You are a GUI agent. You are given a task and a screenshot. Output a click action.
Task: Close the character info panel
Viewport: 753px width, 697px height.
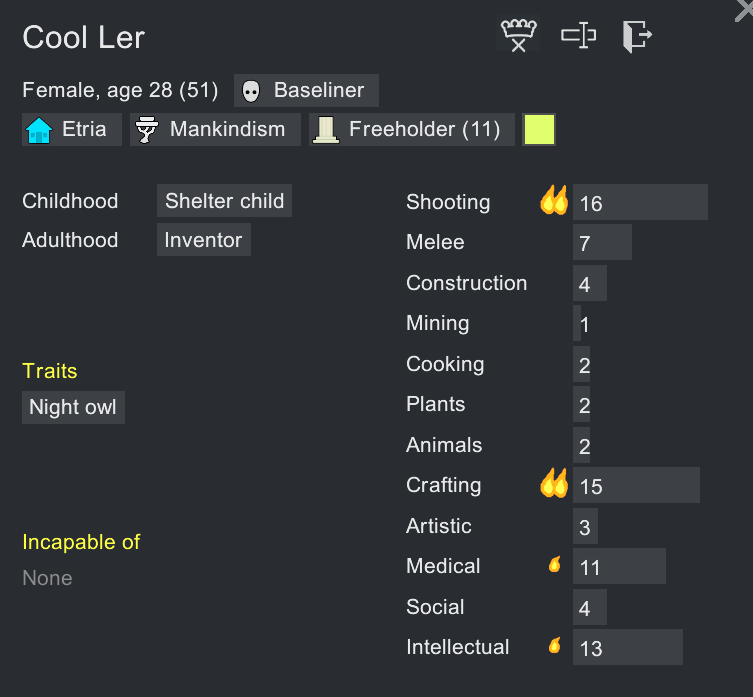[743, 8]
